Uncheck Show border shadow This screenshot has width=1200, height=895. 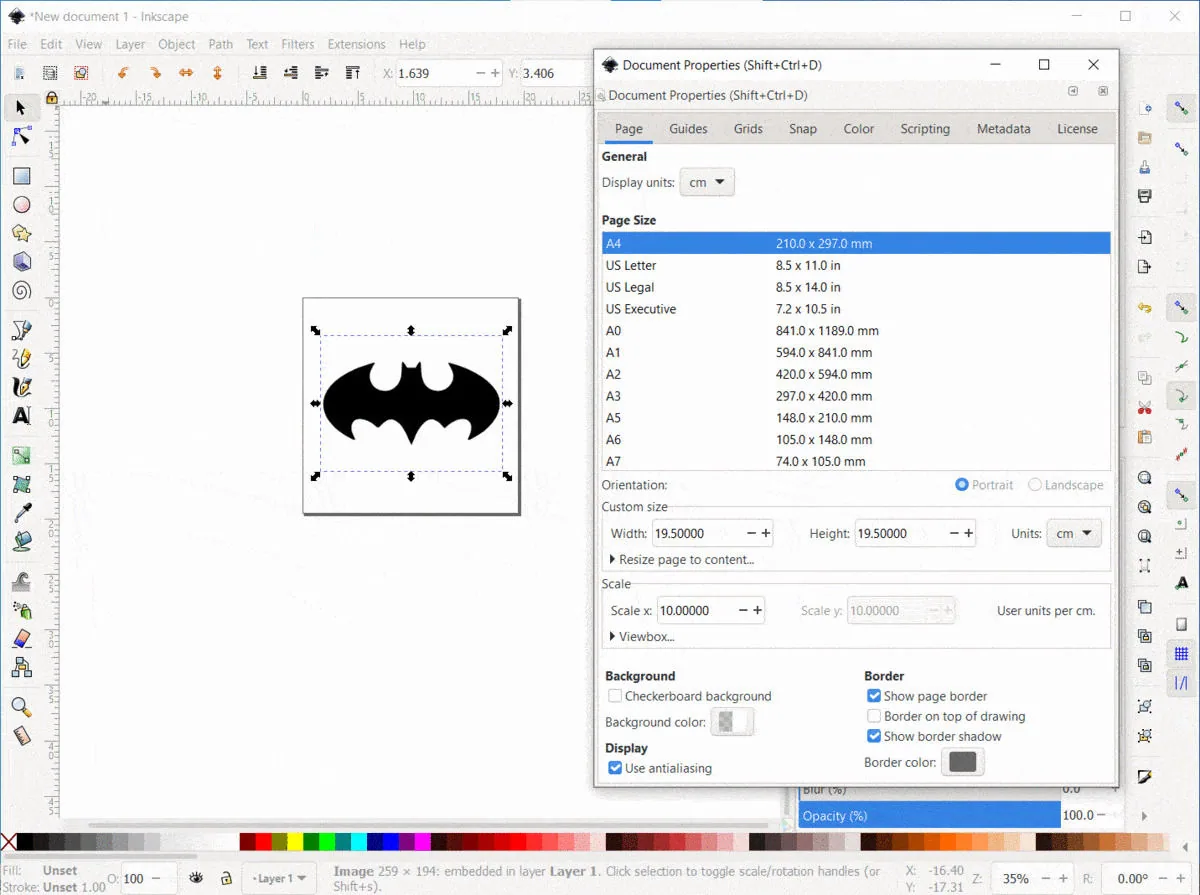tap(874, 736)
